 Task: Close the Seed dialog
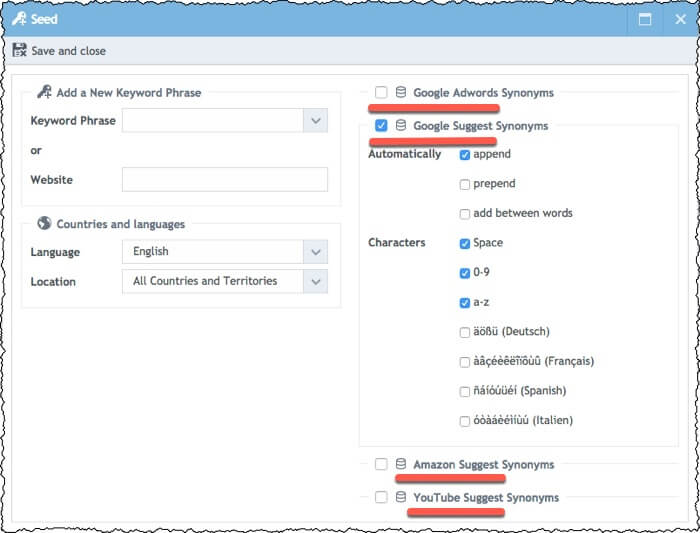point(680,19)
